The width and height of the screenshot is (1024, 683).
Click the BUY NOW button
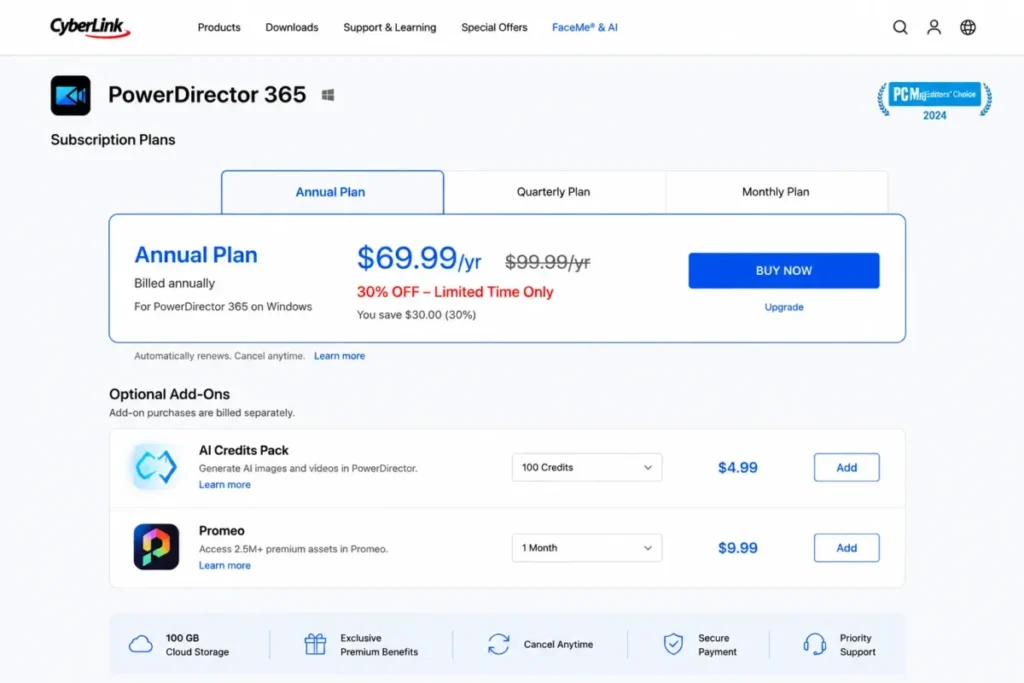(x=784, y=270)
